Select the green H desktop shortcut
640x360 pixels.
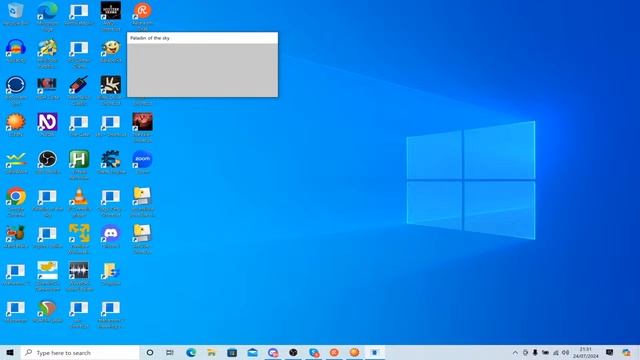point(79,165)
